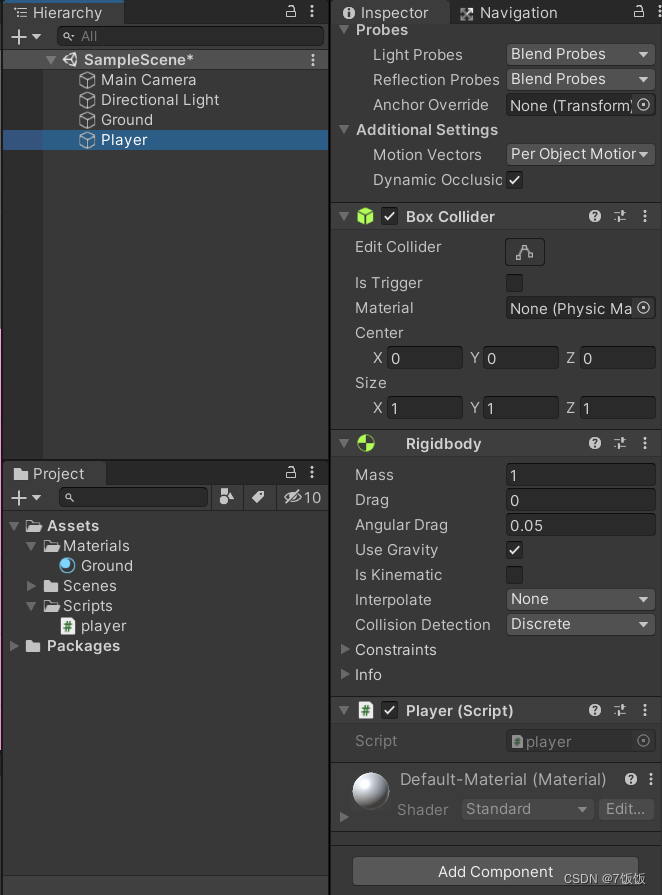Pick object for Physic Material field
662x895 pixels.
coord(644,308)
